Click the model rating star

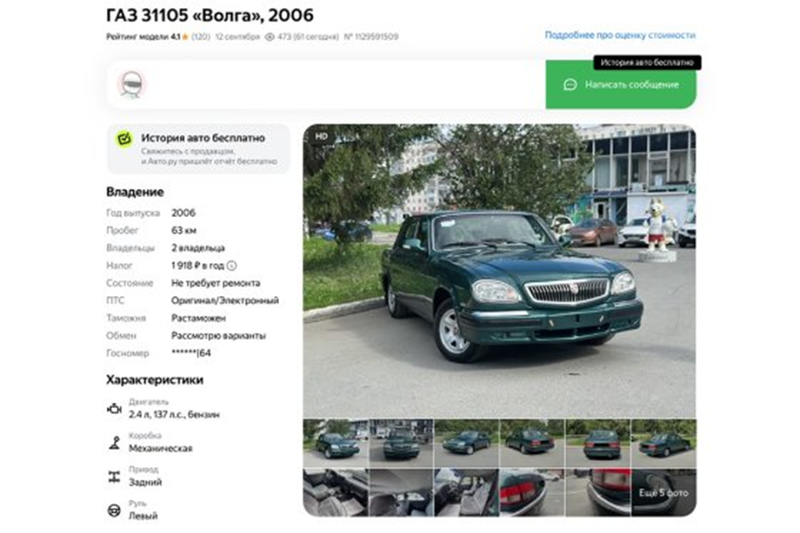(185, 37)
